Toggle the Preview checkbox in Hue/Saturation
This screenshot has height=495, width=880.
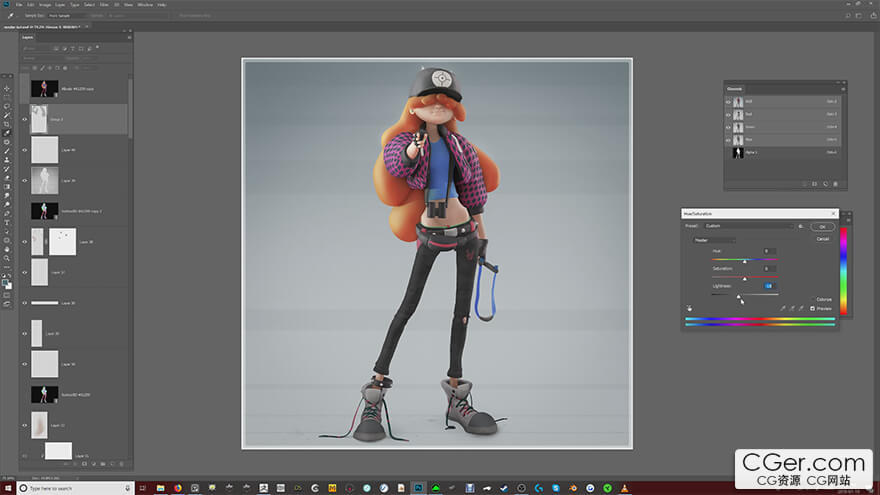[814, 308]
